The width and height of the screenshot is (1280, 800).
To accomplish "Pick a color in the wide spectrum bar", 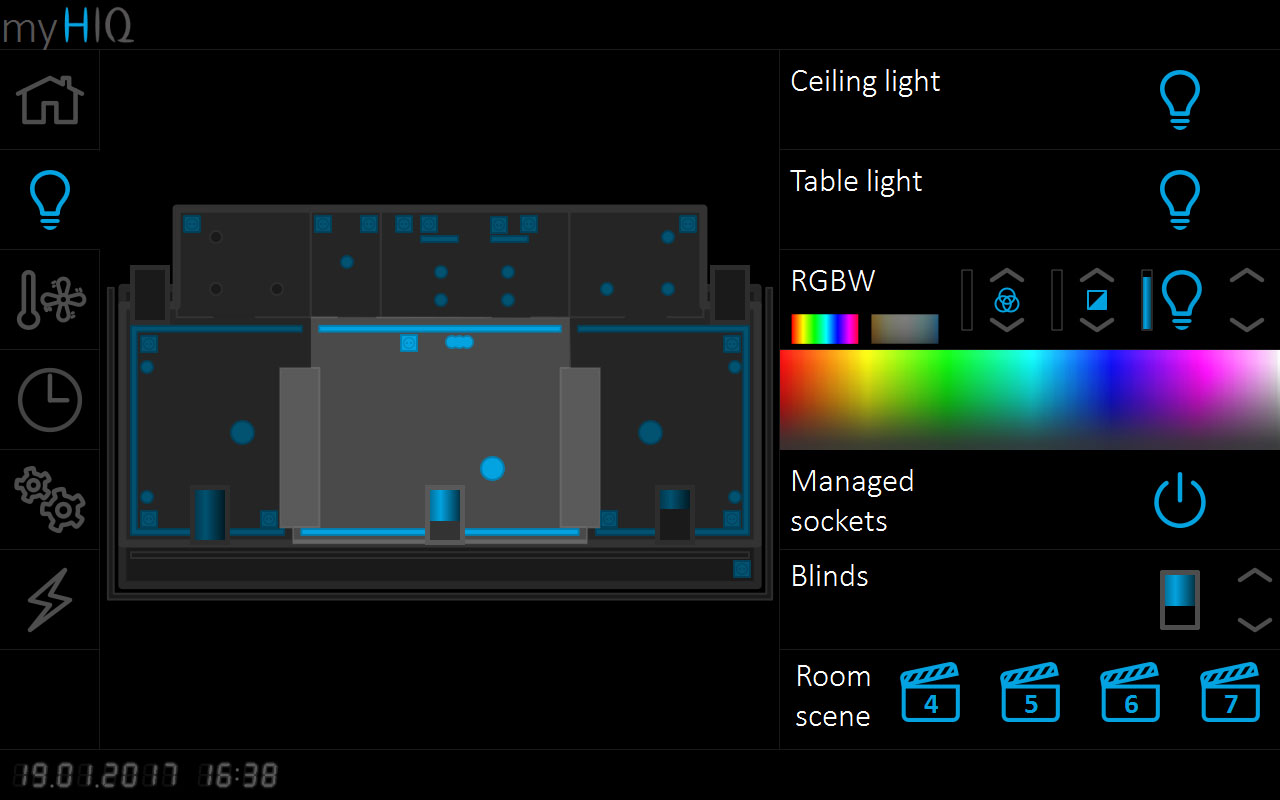I will click(1030, 399).
